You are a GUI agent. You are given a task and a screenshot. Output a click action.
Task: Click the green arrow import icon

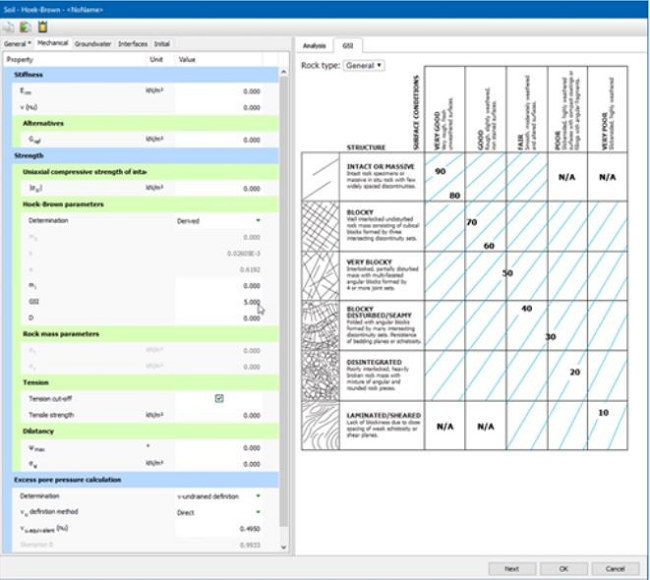tap(25, 27)
